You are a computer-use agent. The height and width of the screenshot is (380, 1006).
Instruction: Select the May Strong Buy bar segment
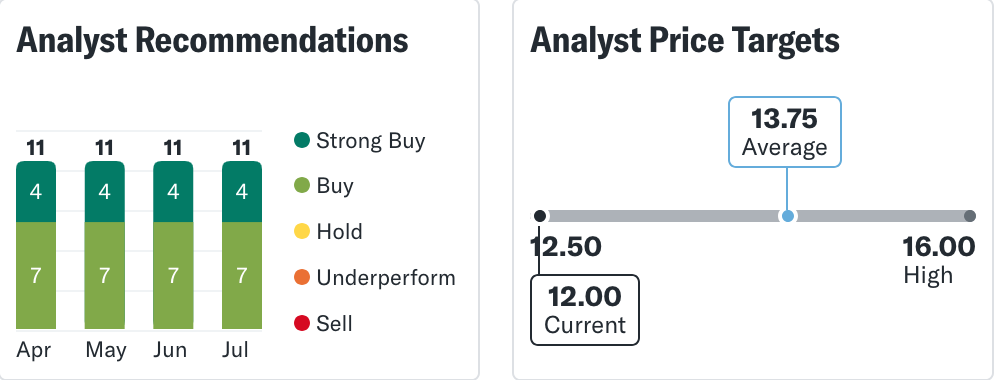coord(105,191)
